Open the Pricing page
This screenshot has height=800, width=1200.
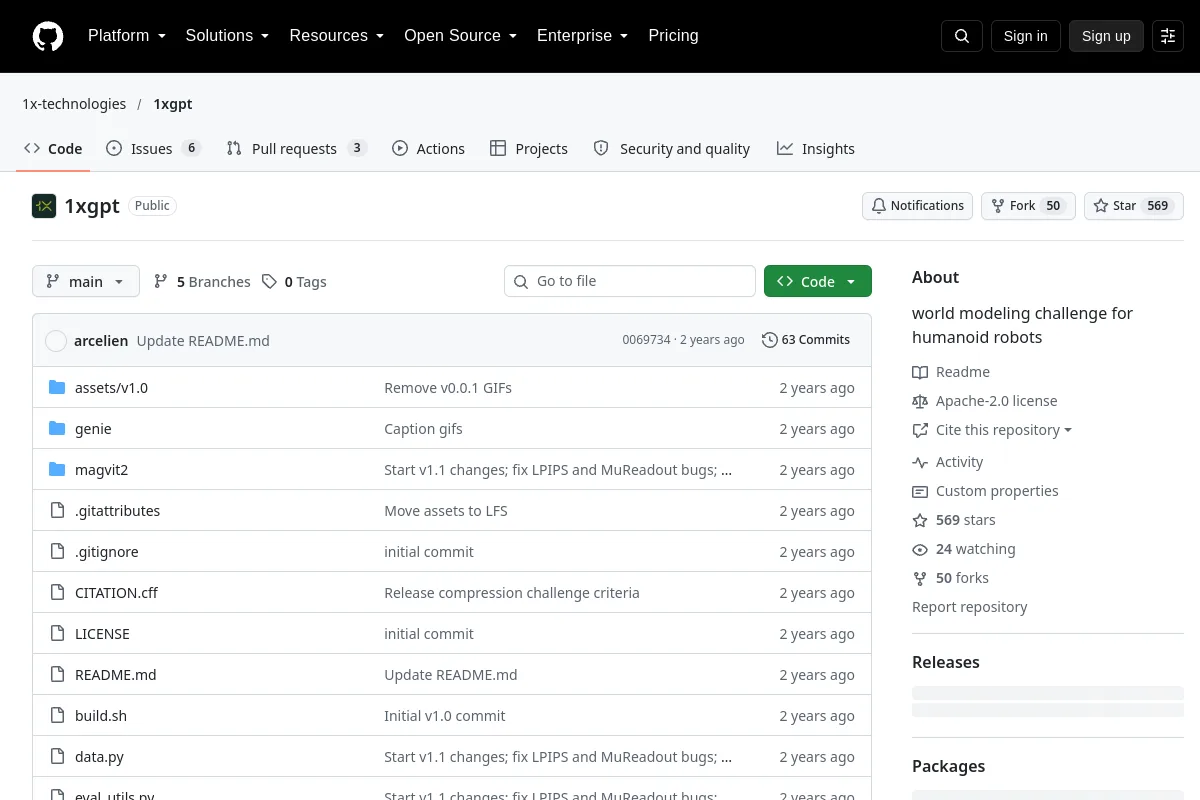(x=673, y=36)
